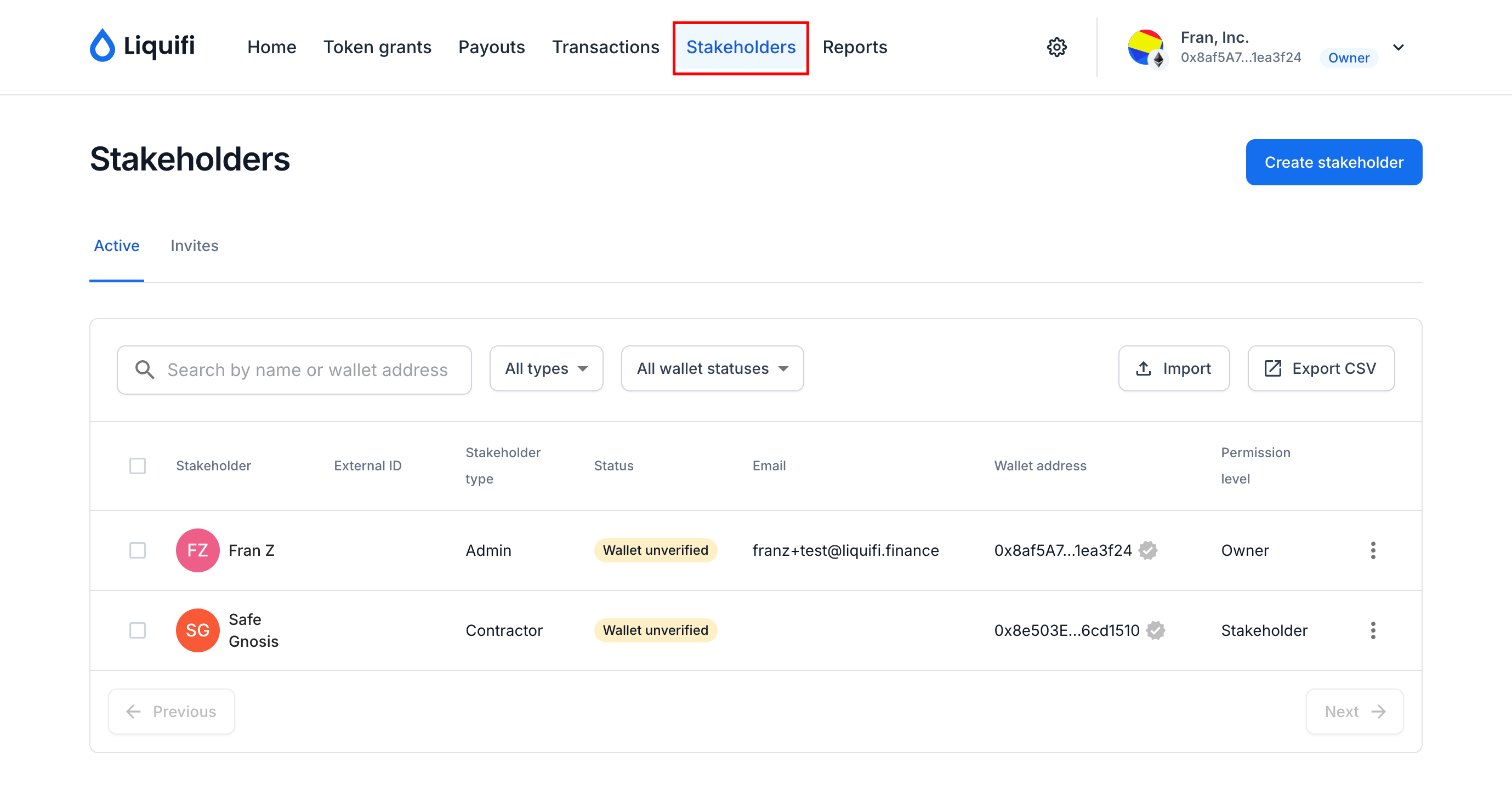The width and height of the screenshot is (1512, 785).
Task: Click Wallet unverified badge for Safe Gnosis
Action: (x=655, y=630)
